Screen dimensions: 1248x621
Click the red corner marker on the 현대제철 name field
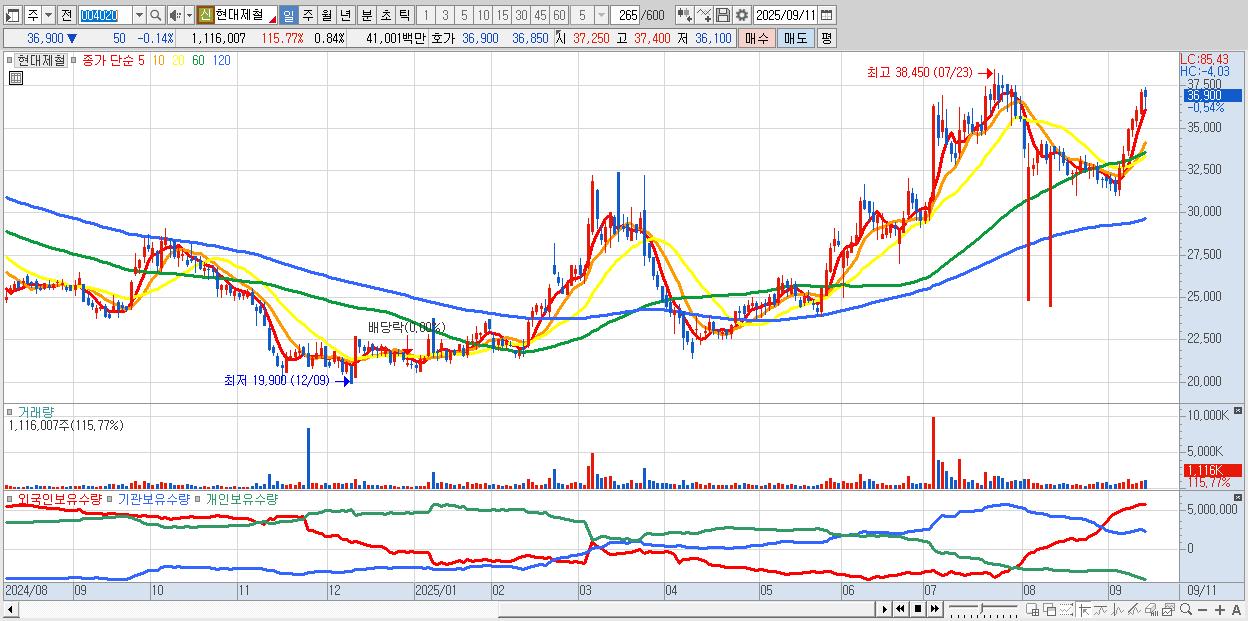[x=272, y=21]
